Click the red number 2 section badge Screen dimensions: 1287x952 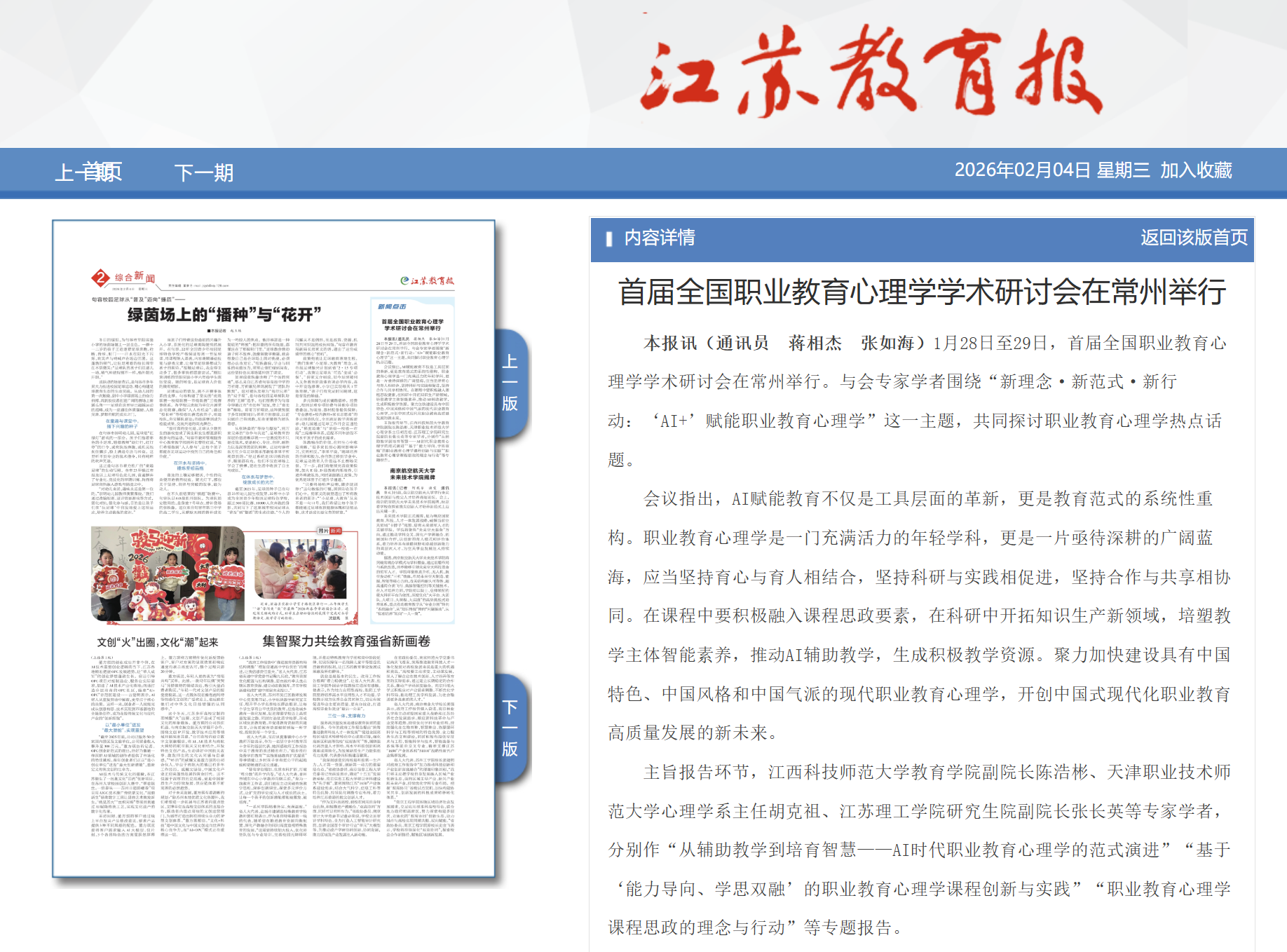point(101,278)
